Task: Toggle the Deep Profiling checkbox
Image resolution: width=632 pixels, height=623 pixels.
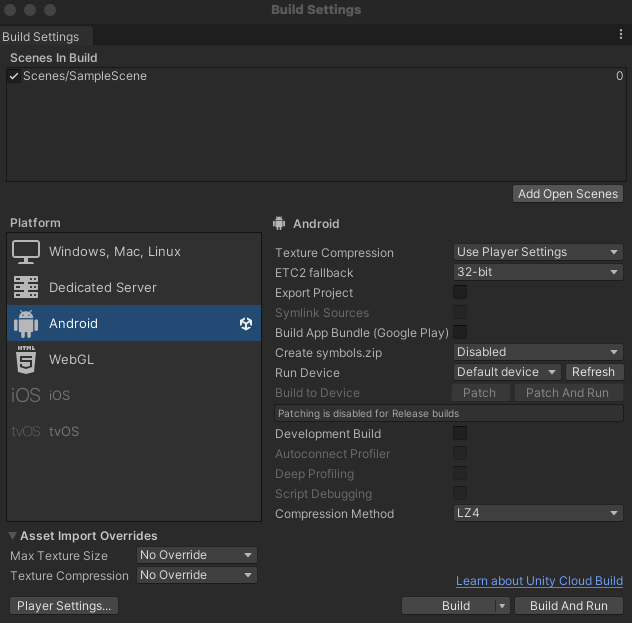Action: point(460,473)
